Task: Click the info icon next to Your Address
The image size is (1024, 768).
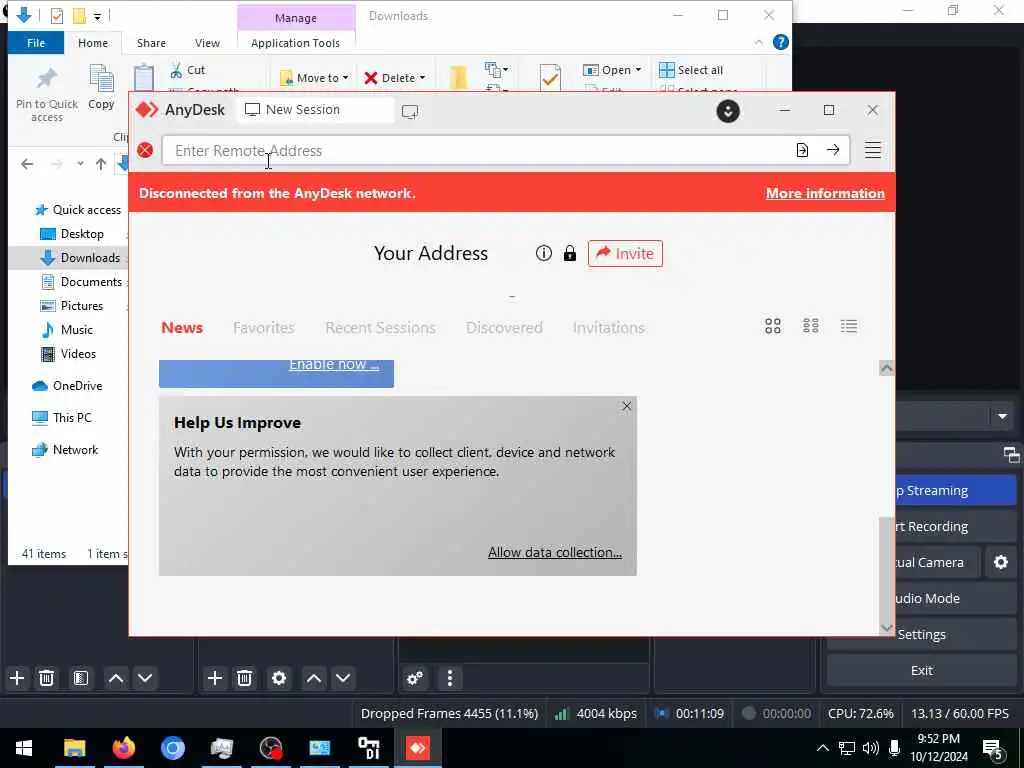Action: point(543,253)
